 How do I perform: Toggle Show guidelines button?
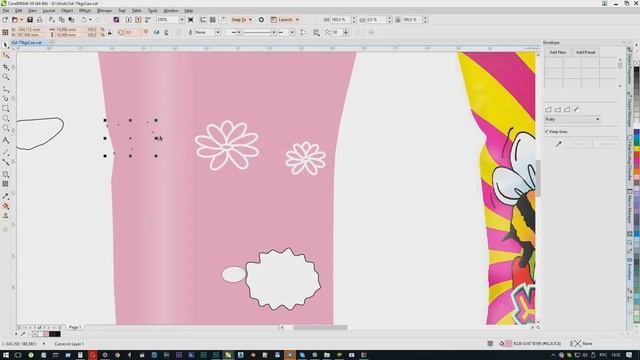(223, 20)
